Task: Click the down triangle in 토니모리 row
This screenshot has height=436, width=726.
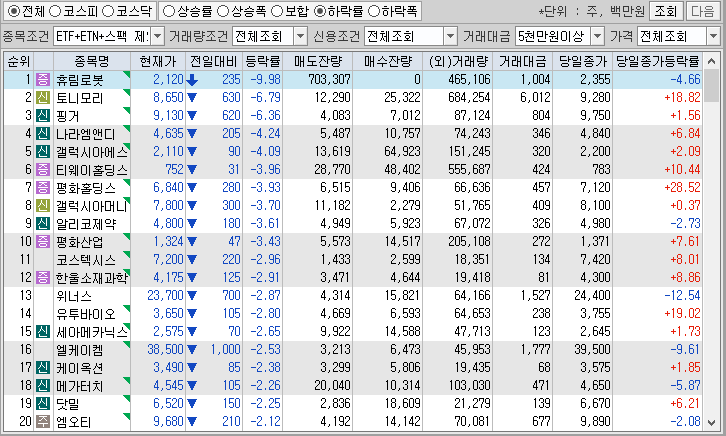Action: click(192, 98)
